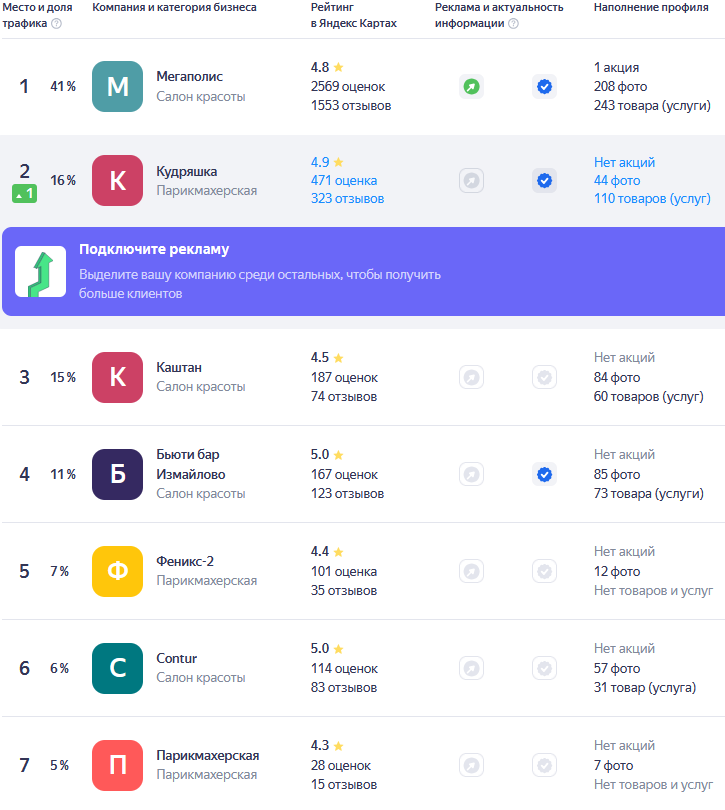Image resolution: width=725 pixels, height=810 pixels.
Task: Click the blue verified checkmark for Мегаполис
Action: tap(544, 87)
